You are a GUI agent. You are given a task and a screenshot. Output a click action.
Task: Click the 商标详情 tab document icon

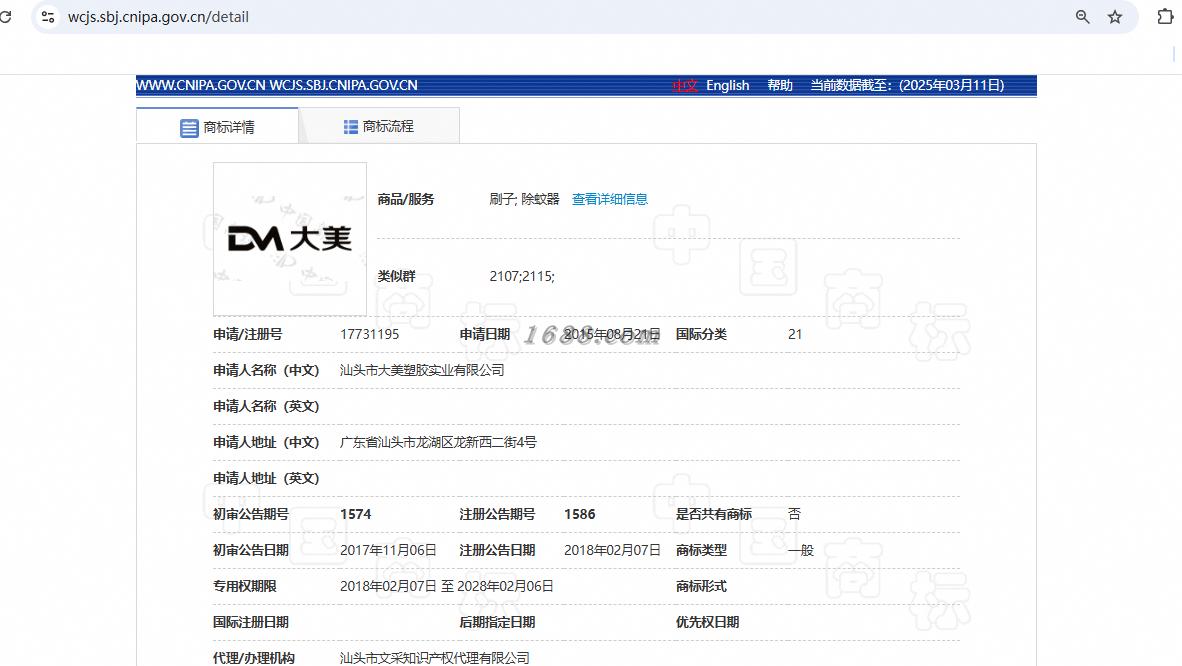[189, 127]
